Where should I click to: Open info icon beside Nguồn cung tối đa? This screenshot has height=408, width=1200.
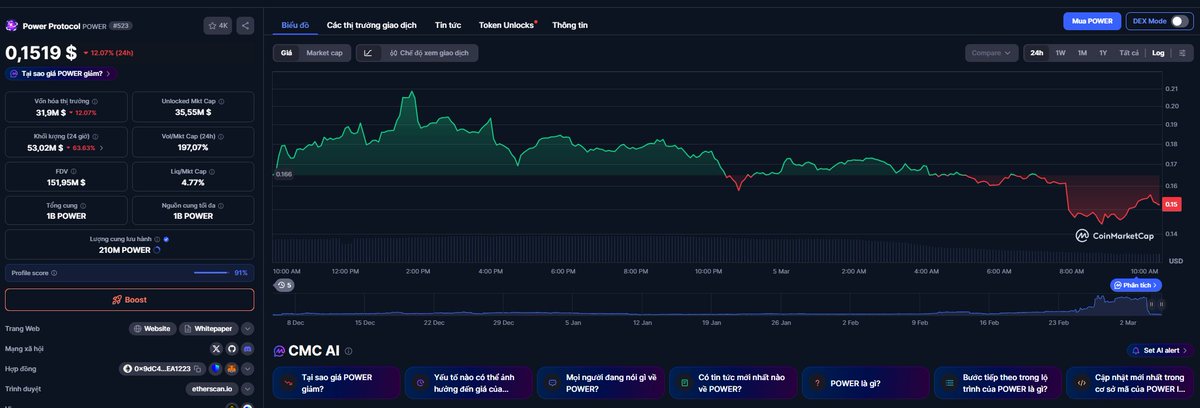[x=219, y=205]
